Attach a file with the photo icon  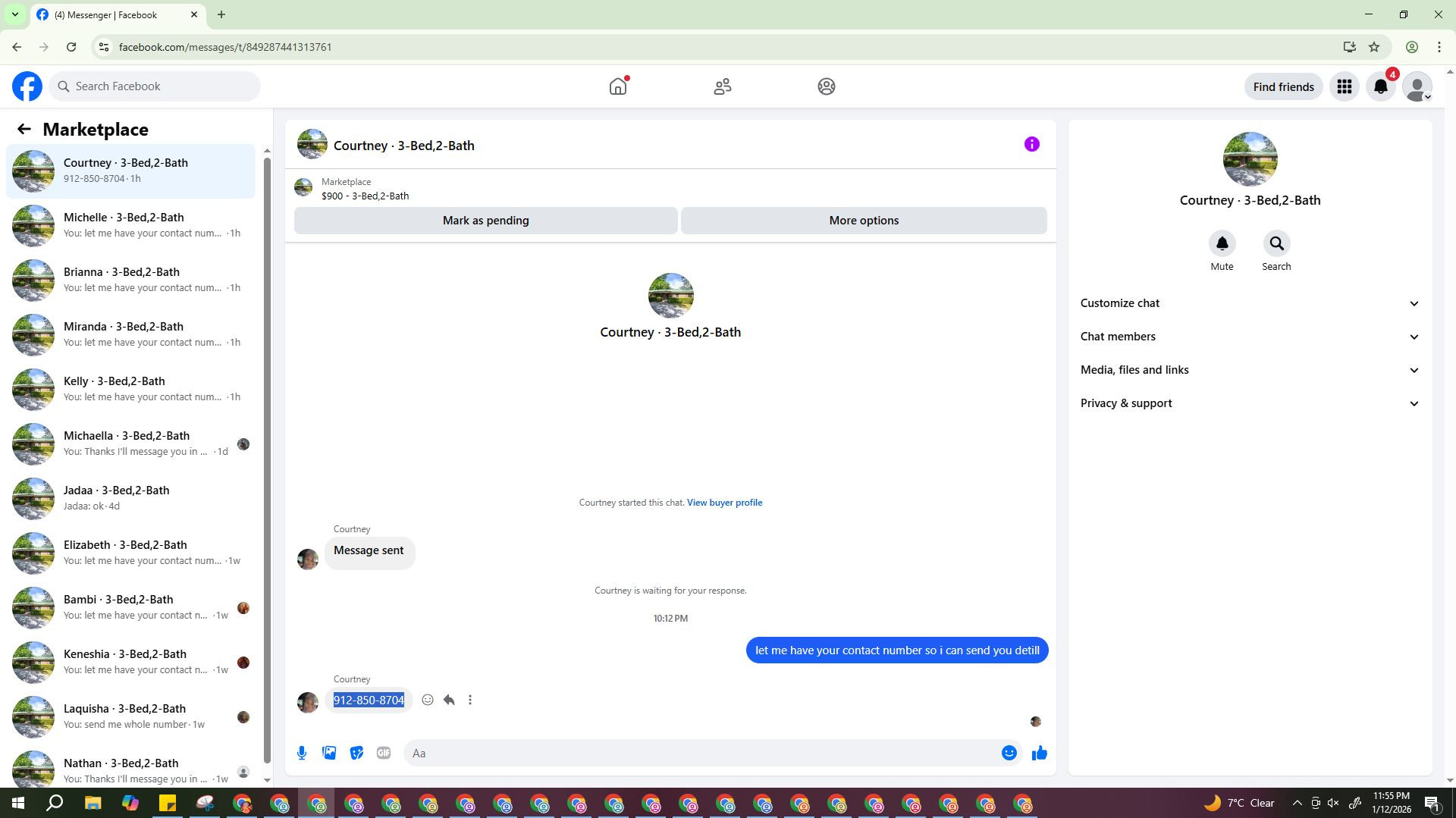click(x=329, y=753)
